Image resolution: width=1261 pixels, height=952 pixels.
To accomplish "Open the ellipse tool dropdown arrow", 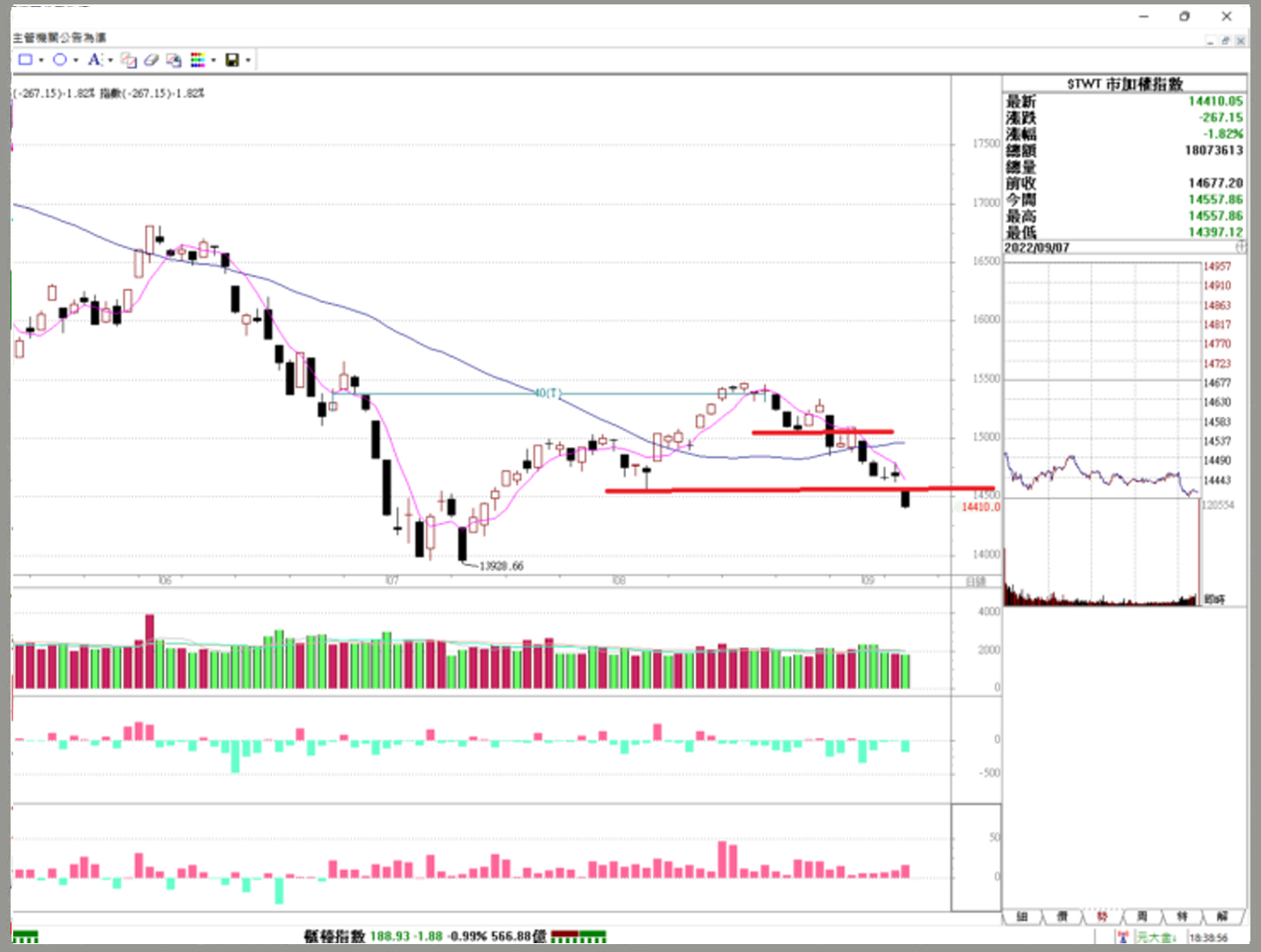I will coord(76,60).
